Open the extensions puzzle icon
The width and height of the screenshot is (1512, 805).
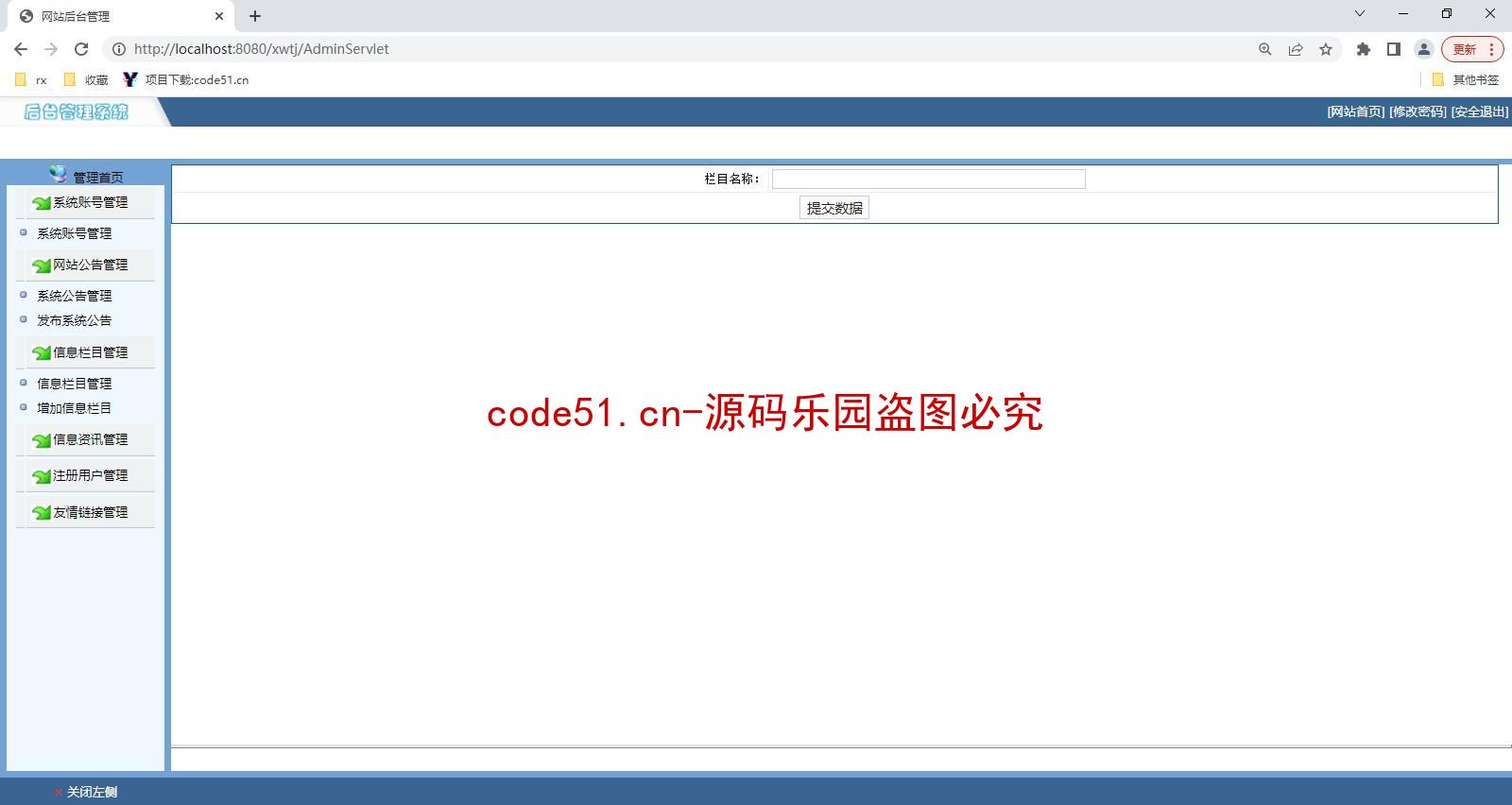point(1364,49)
